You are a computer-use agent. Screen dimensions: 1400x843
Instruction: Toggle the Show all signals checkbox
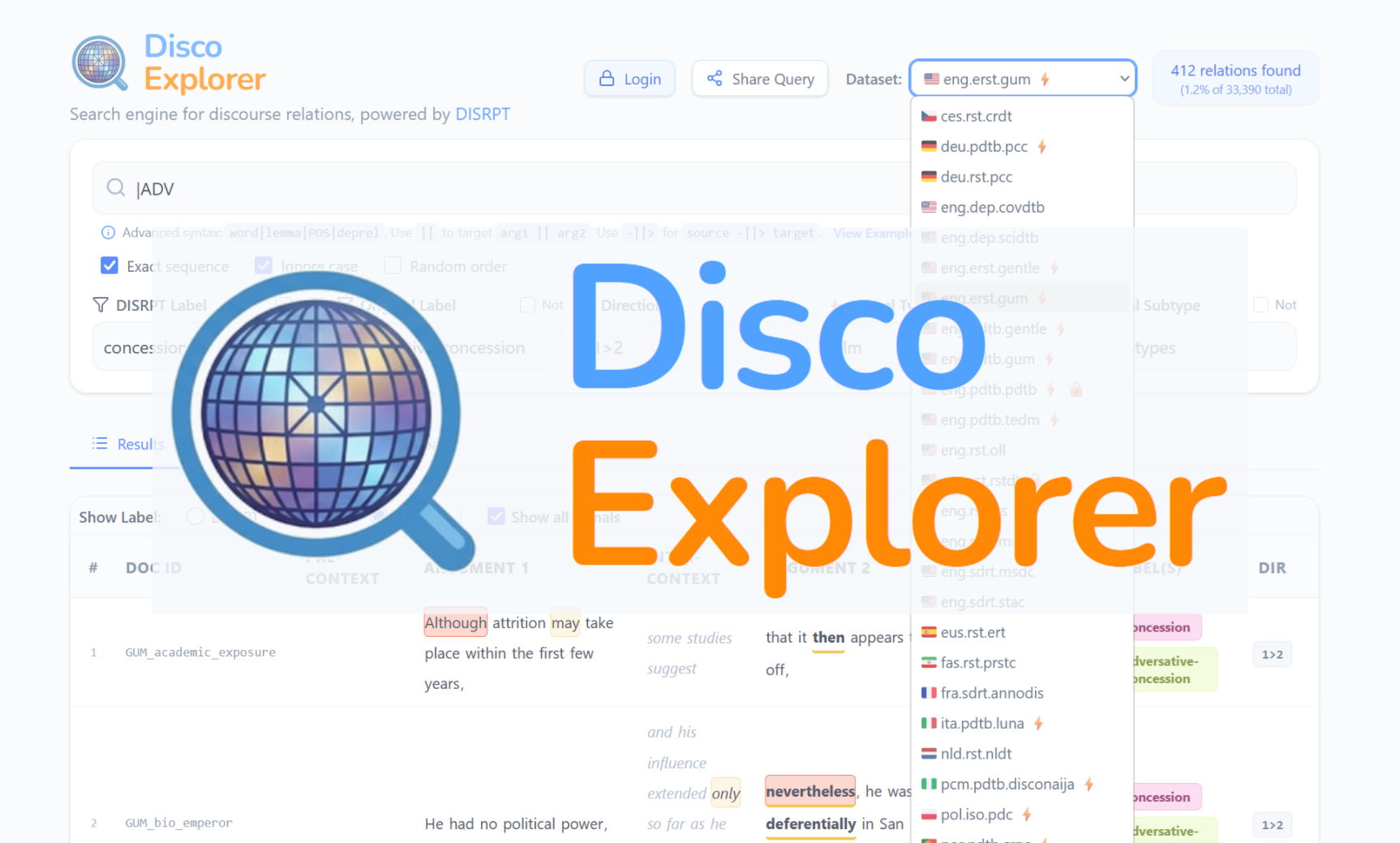[496, 517]
